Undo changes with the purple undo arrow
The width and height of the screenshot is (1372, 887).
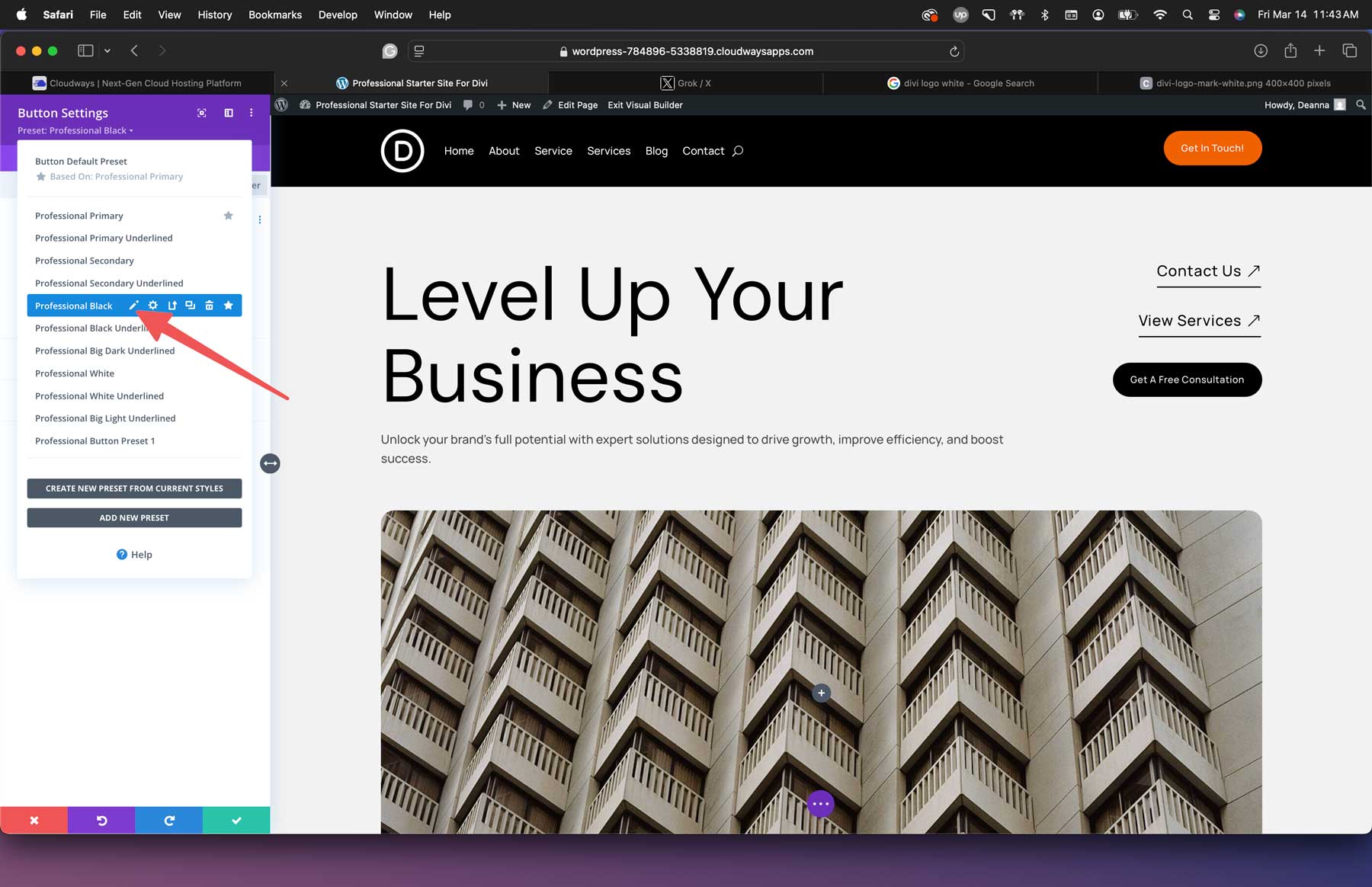(x=101, y=820)
